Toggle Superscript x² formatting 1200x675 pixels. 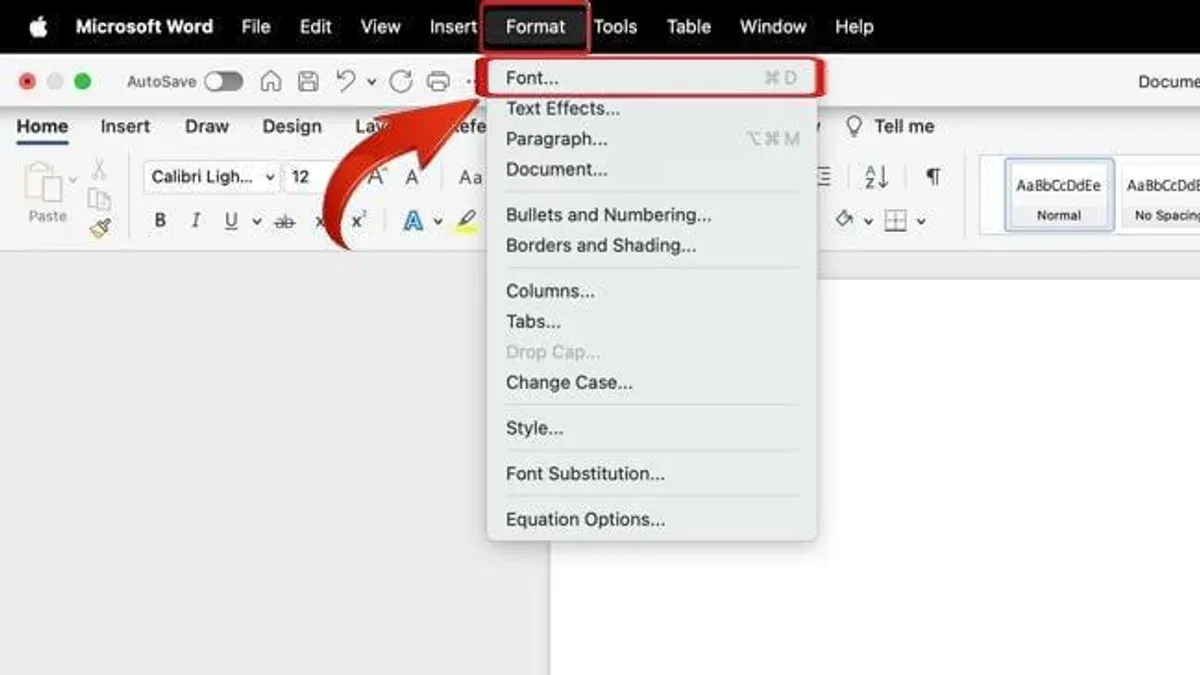click(359, 220)
